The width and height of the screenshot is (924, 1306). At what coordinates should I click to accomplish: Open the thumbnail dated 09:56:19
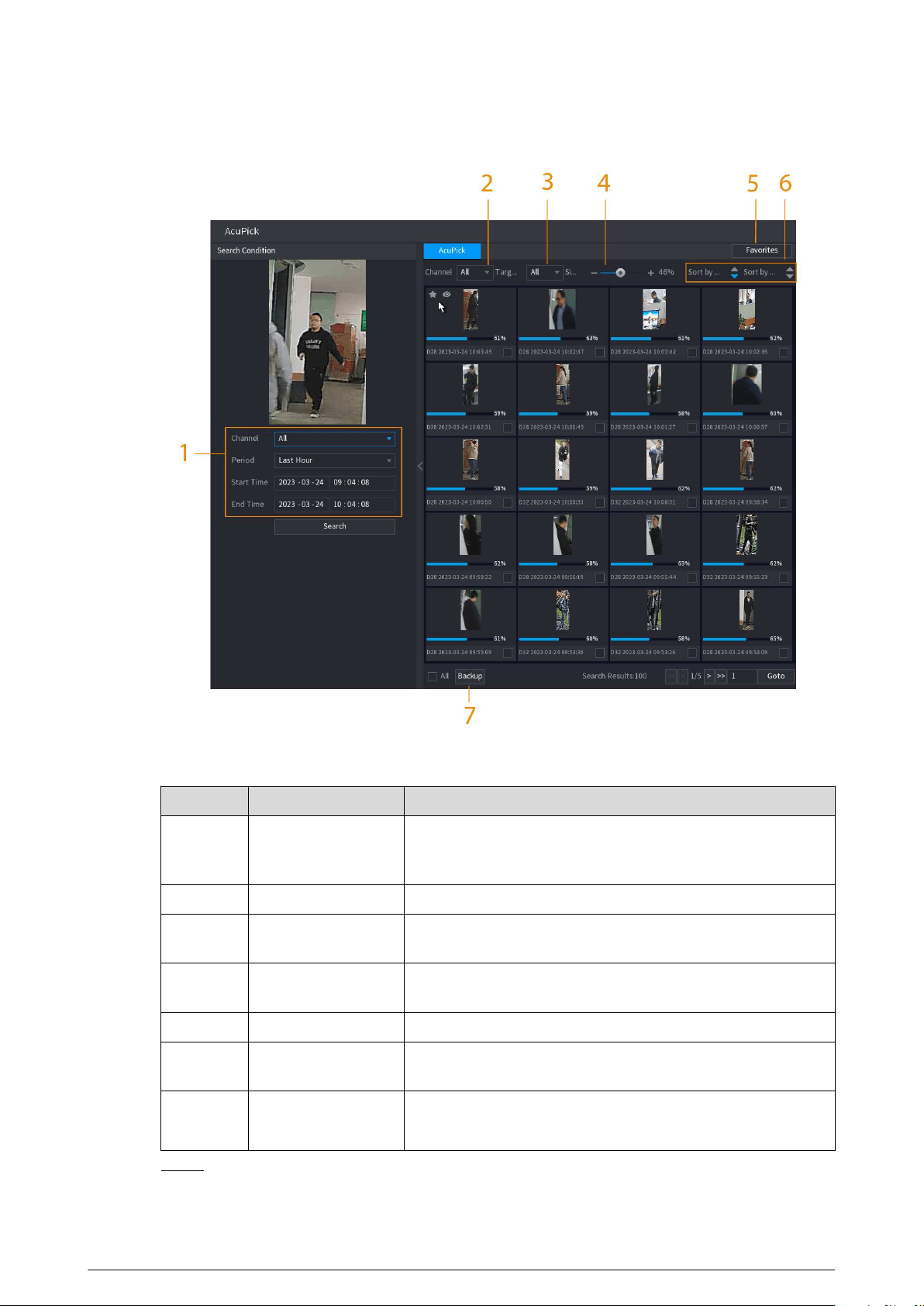point(562,536)
